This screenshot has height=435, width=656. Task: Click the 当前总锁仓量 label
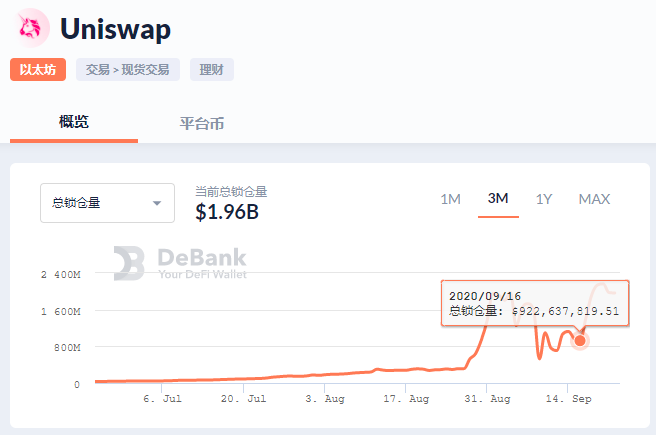(231, 192)
